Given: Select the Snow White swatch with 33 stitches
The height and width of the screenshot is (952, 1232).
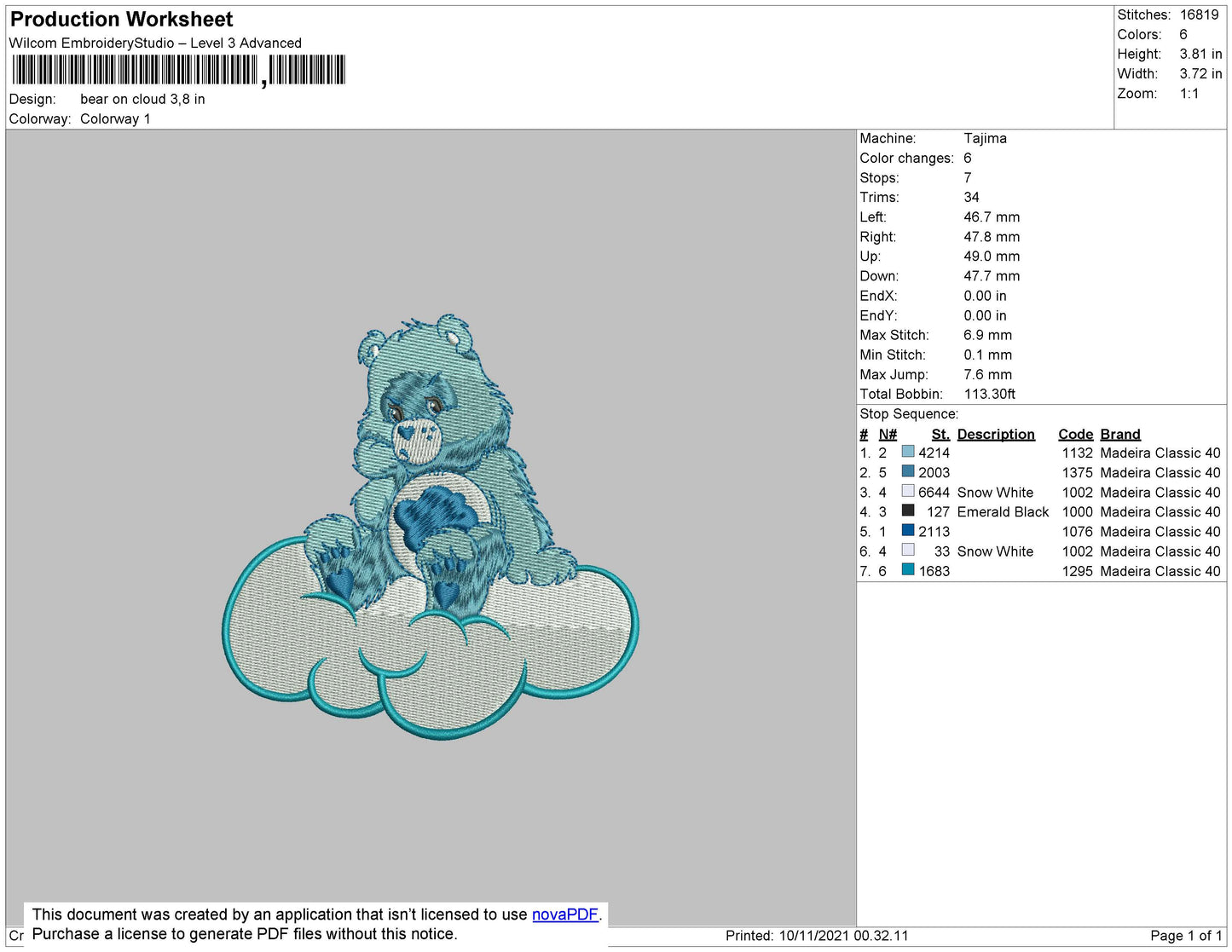Looking at the screenshot, I should point(908,551).
